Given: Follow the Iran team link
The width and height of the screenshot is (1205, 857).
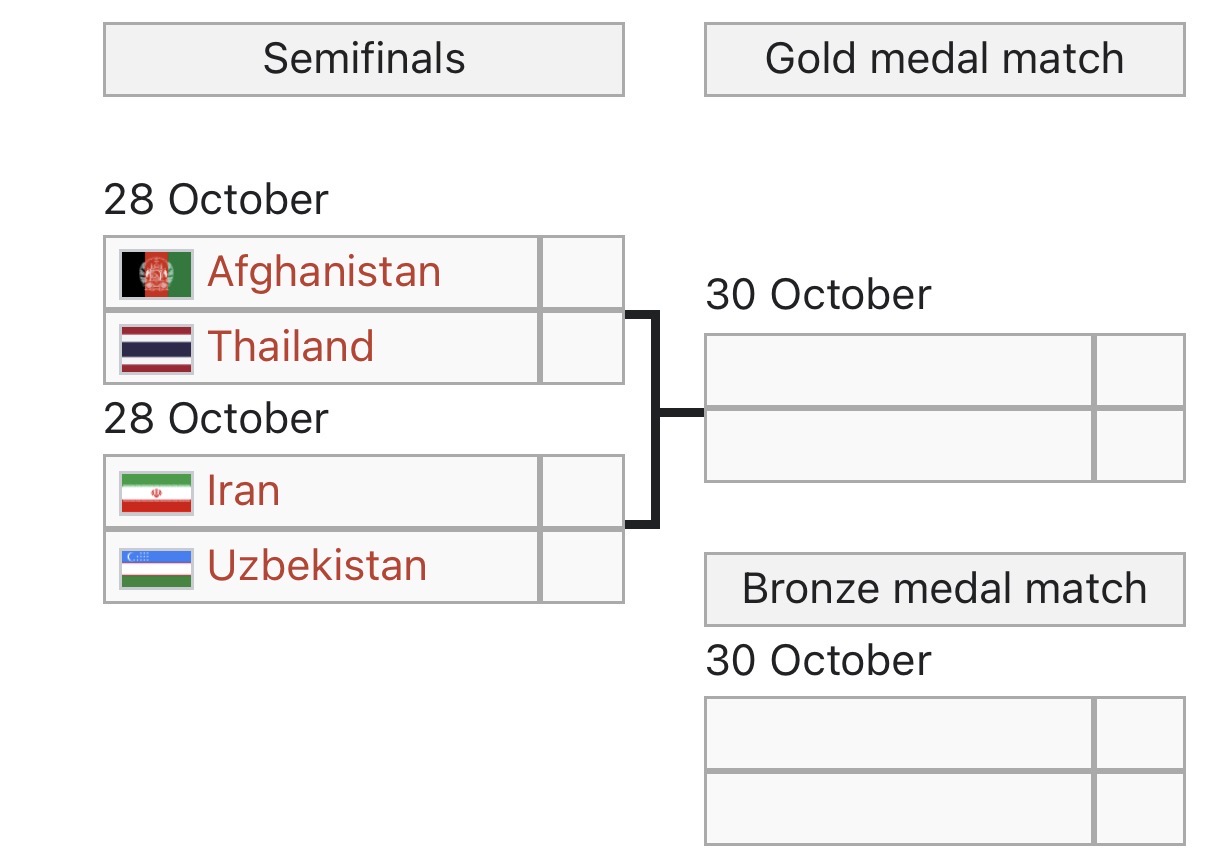Looking at the screenshot, I should 243,491.
